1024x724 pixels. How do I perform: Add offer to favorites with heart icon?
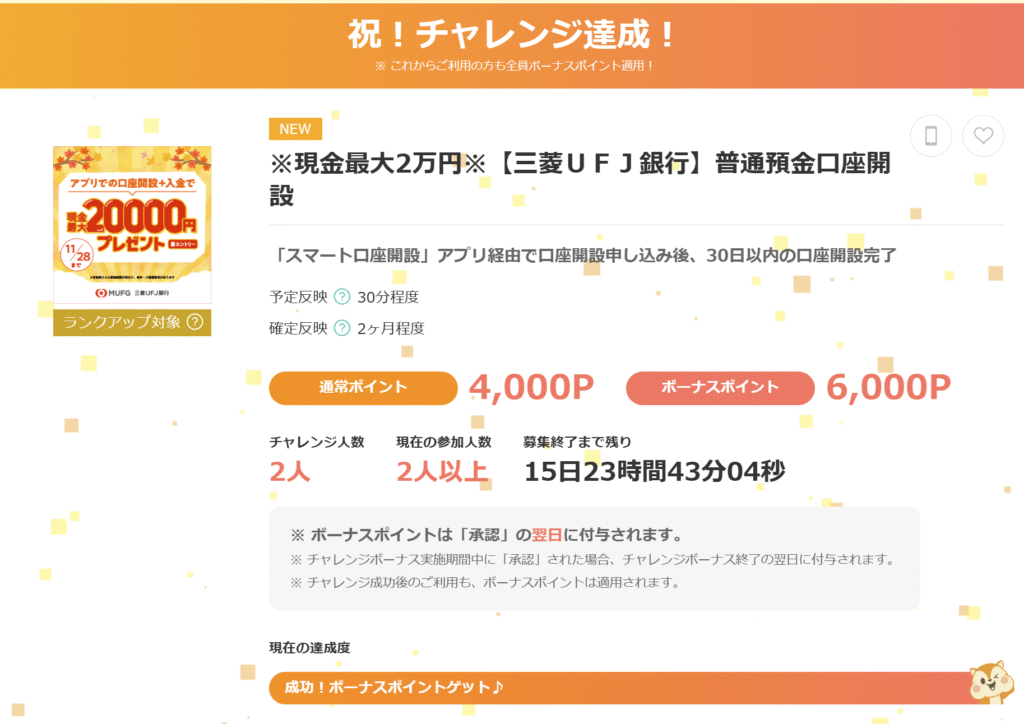[x=983, y=136]
